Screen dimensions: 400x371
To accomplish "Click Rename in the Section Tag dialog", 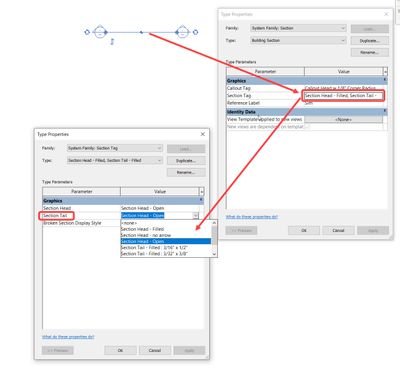I will 186,172.
